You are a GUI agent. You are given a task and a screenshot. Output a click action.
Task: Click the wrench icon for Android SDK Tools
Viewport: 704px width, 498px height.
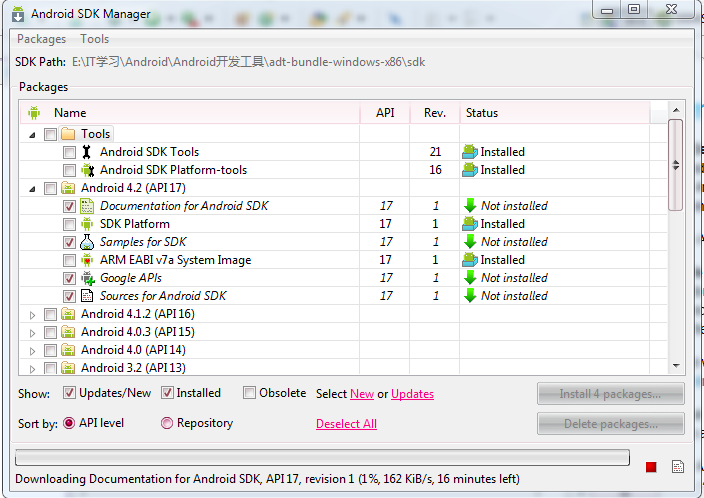pyautogui.click(x=87, y=152)
